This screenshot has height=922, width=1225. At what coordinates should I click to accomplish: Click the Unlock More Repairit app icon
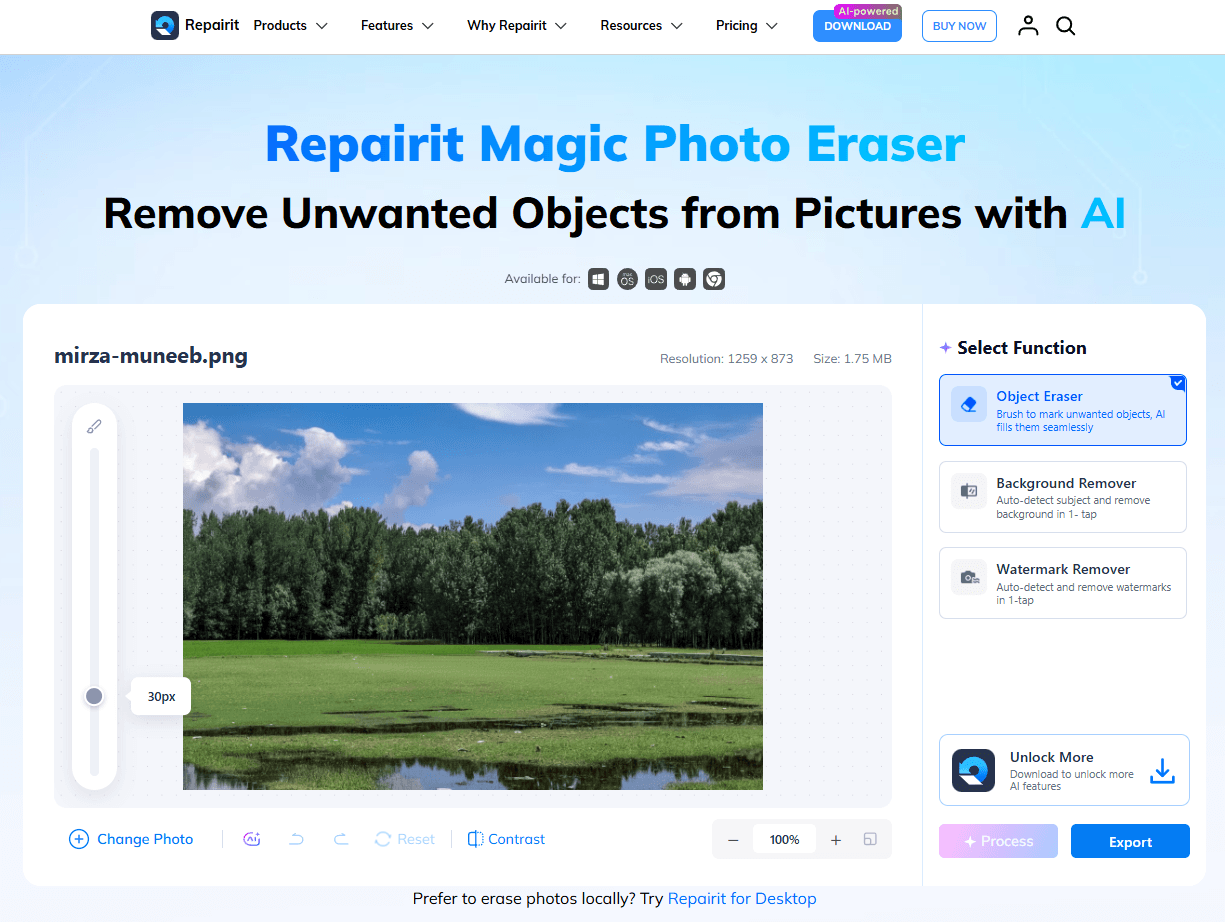973,771
